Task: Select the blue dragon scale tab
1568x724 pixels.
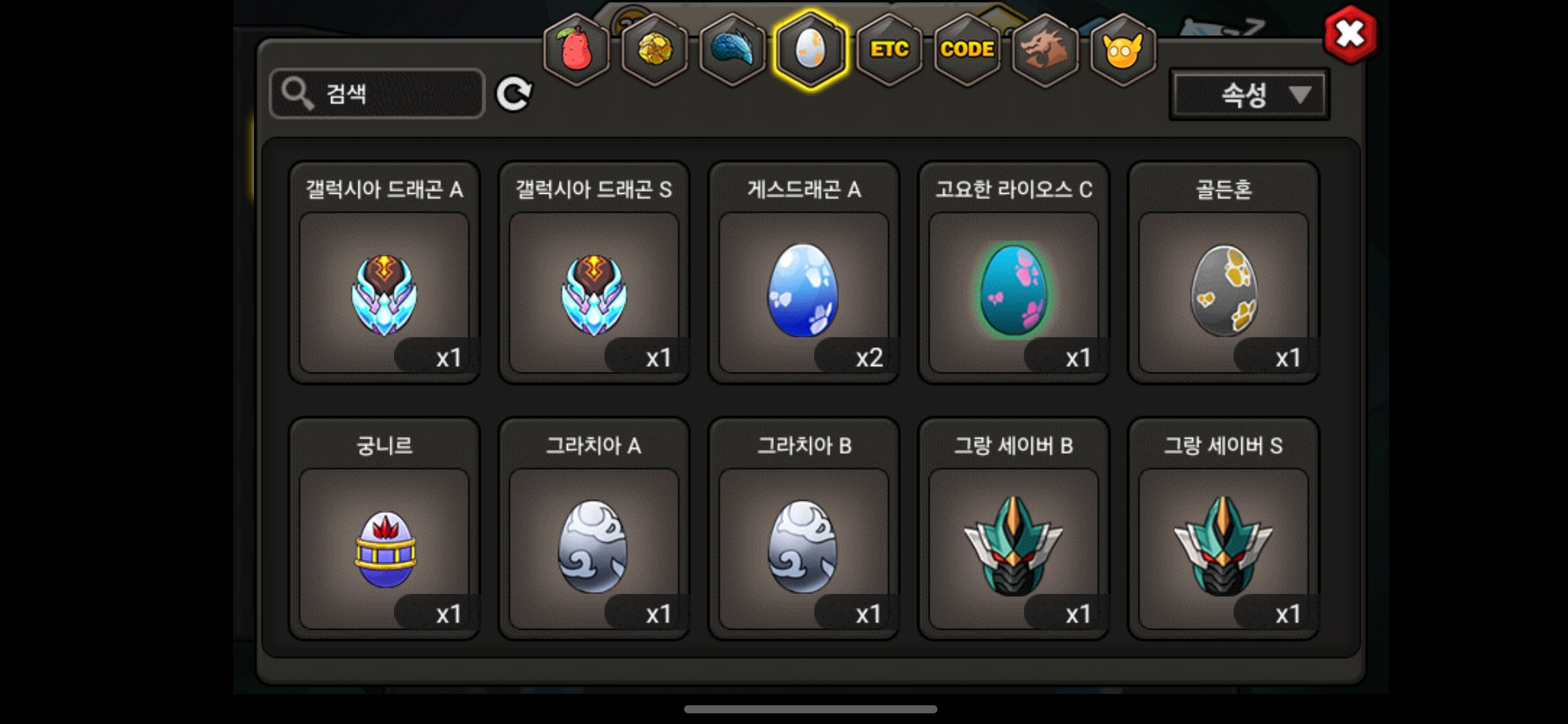Action: pos(732,50)
